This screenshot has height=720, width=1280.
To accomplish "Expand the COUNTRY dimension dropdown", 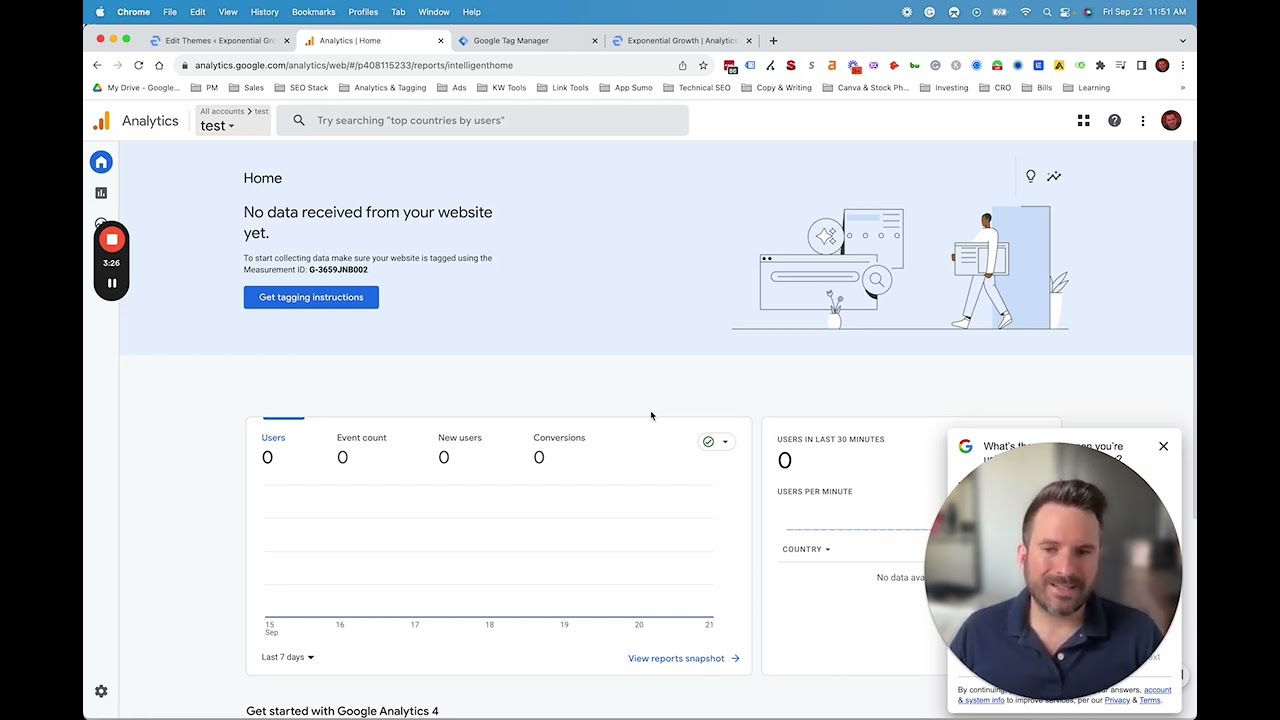I will point(806,549).
